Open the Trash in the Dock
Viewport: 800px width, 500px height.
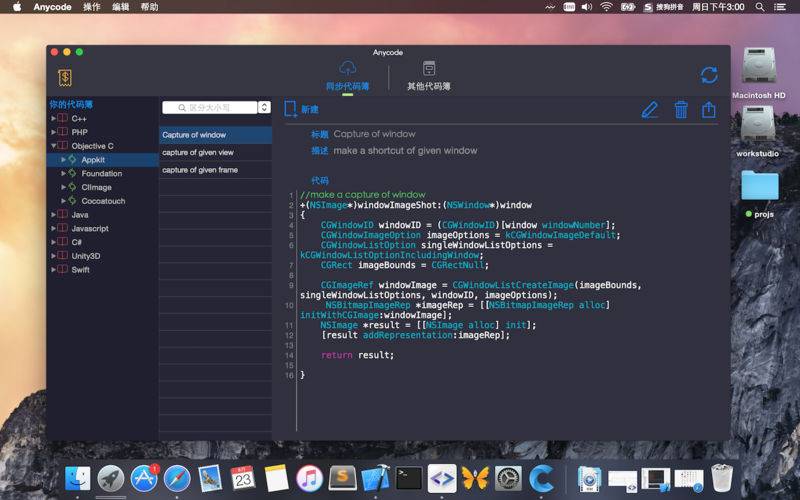pos(722,478)
